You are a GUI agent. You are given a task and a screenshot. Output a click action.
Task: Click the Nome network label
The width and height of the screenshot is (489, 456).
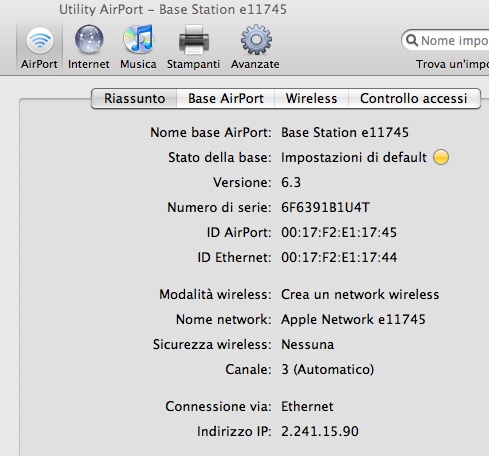[x=224, y=320]
